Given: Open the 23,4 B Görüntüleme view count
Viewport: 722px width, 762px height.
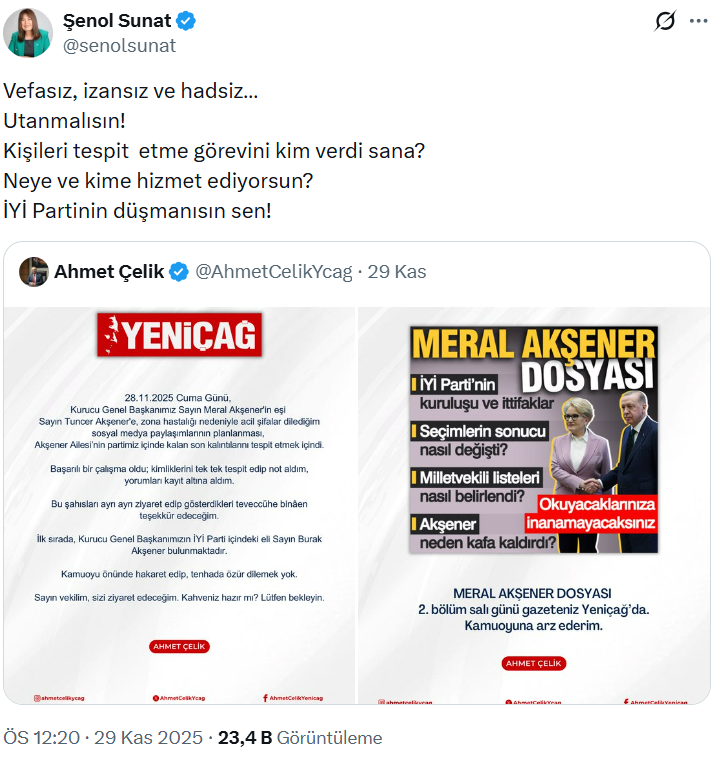Looking at the screenshot, I should 300,738.
